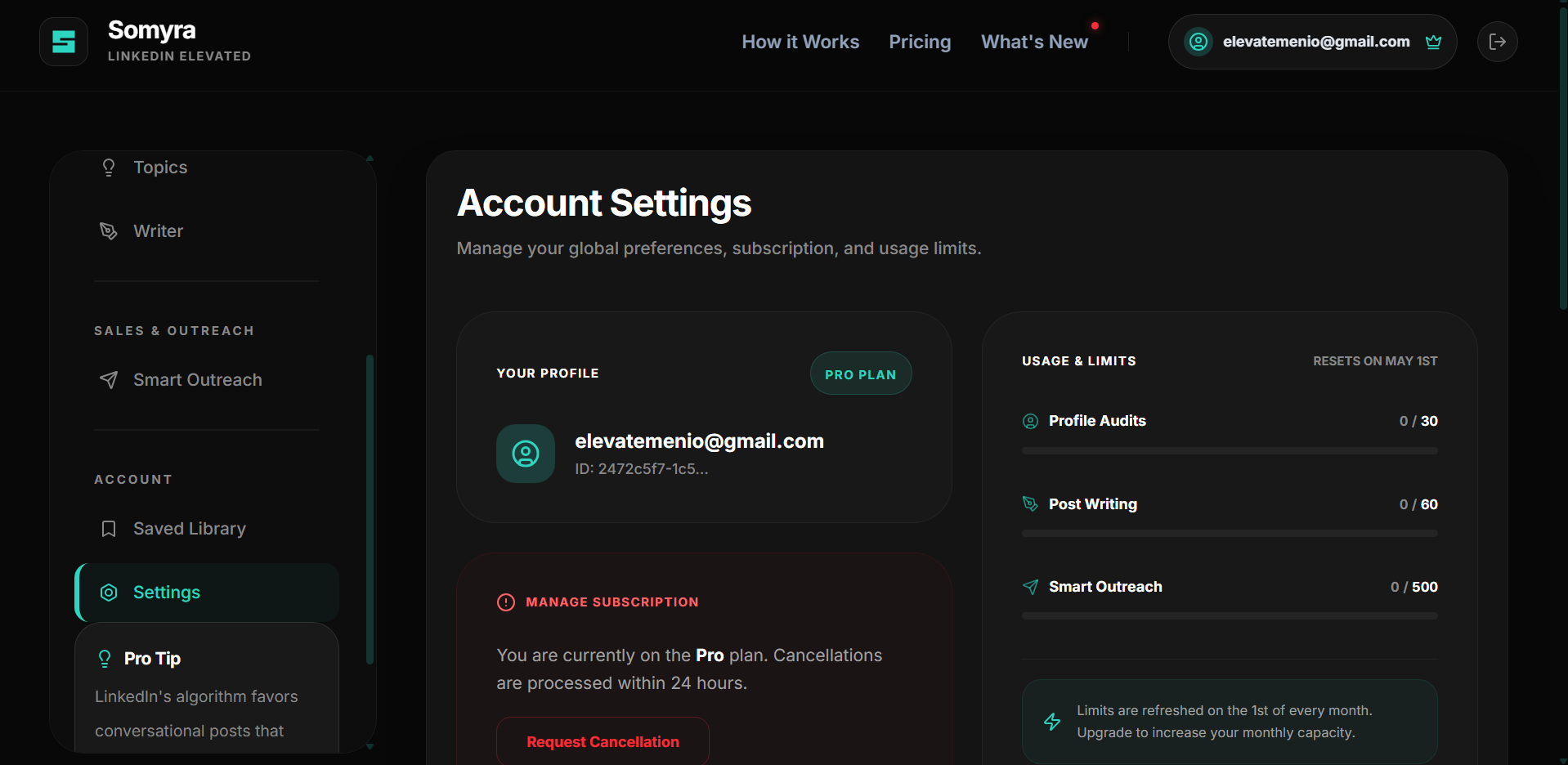Screen dimensions: 1568x765
Task: Collapse the sidebar using the top arrow
Action: [370, 158]
